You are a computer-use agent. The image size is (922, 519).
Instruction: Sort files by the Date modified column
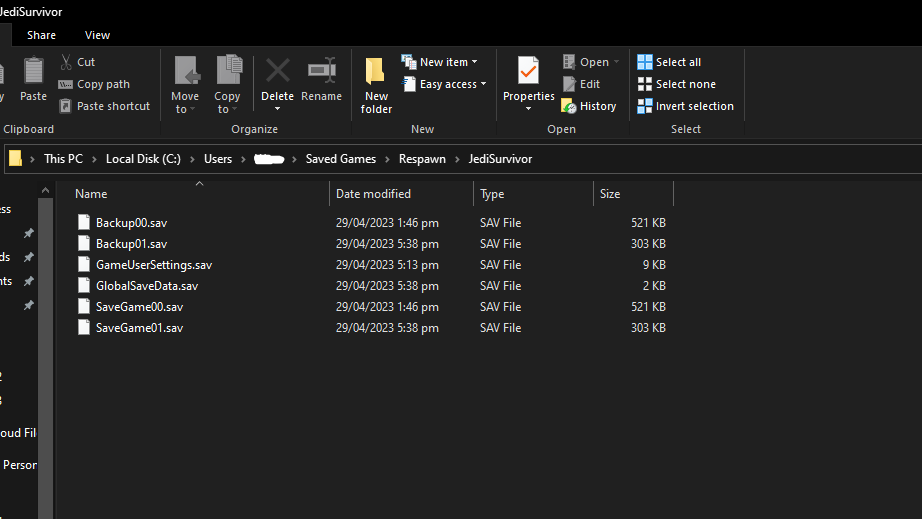373,194
